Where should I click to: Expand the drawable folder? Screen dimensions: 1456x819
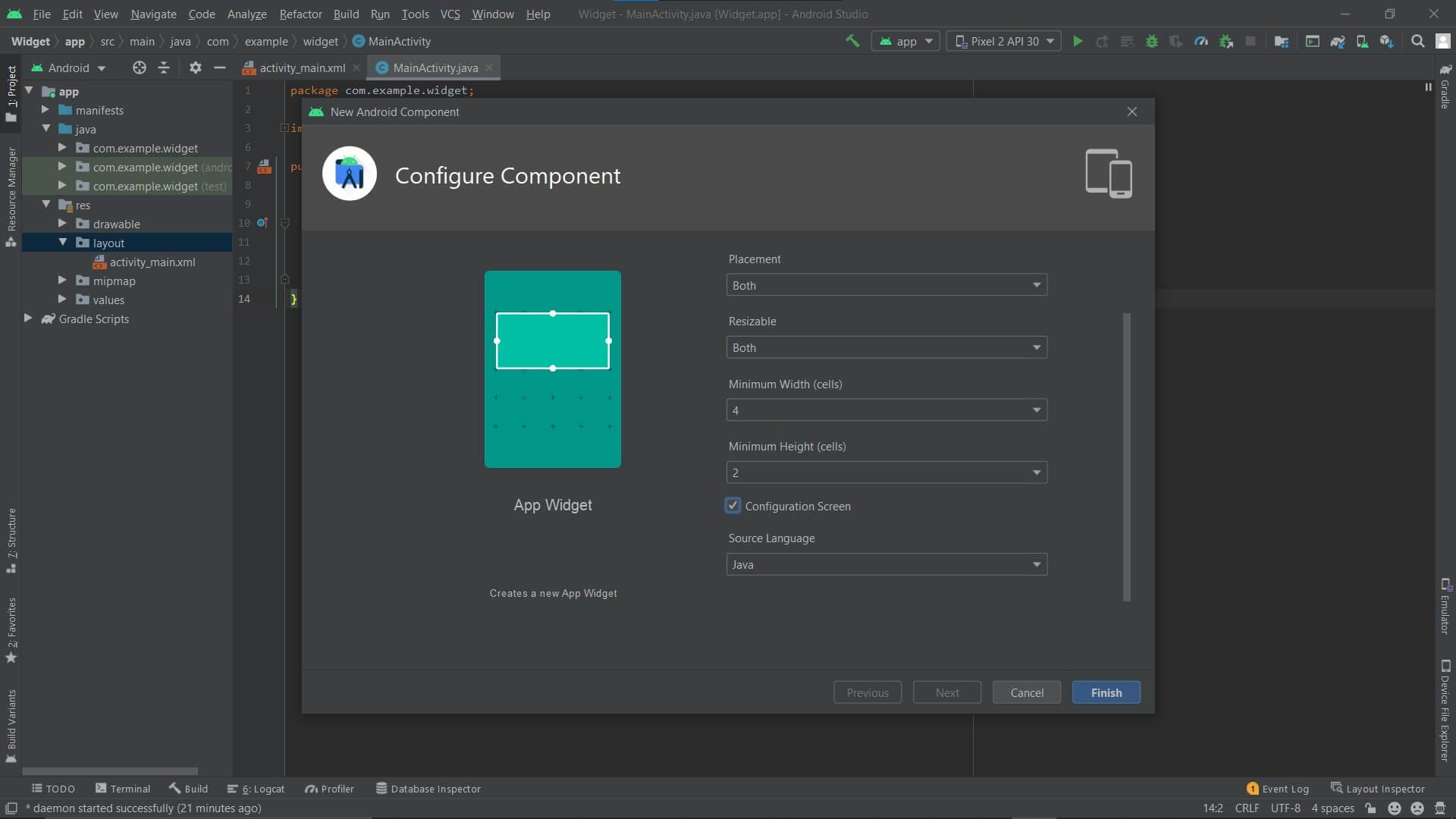[x=62, y=224]
